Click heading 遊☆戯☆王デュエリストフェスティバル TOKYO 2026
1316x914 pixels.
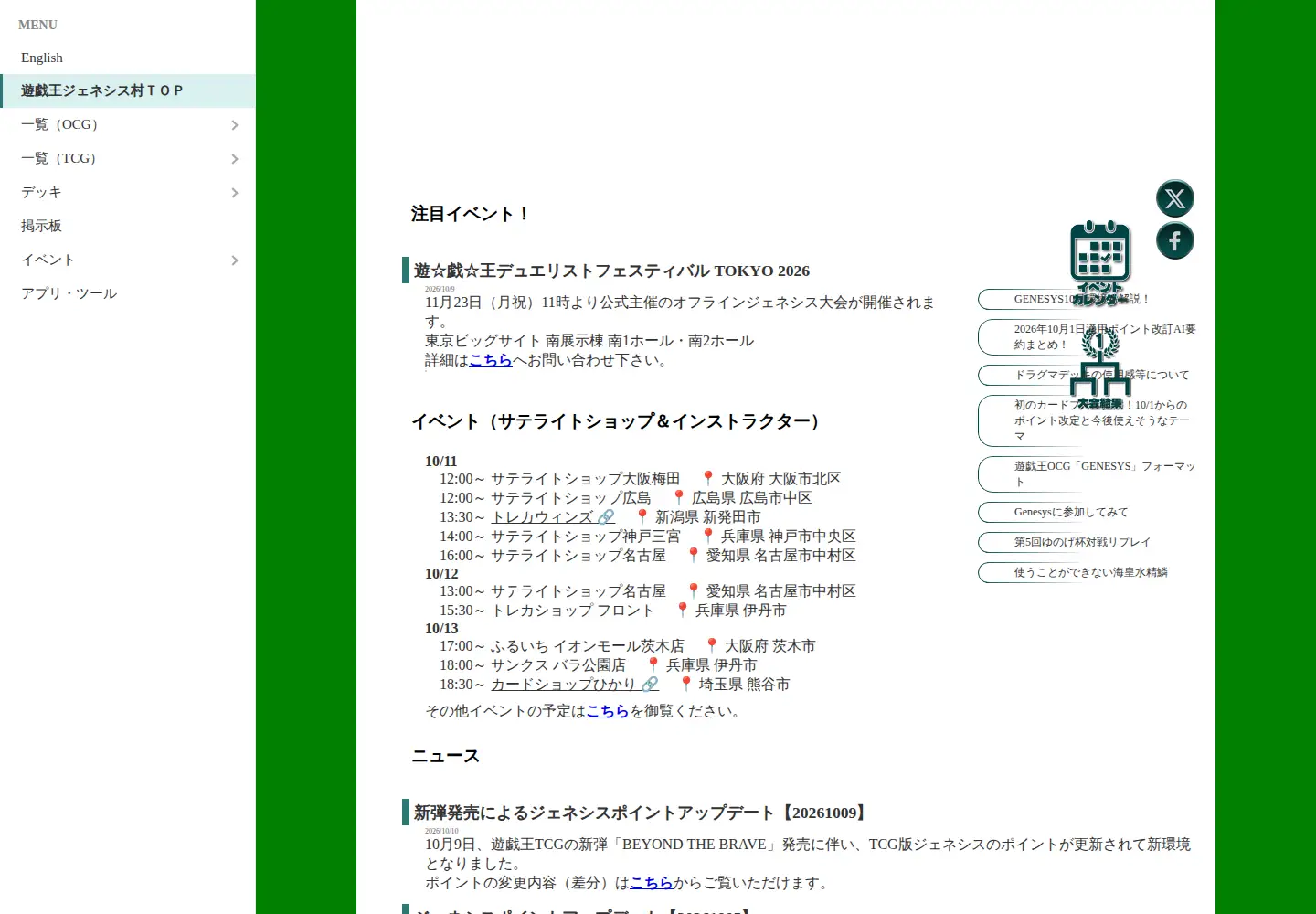(611, 271)
